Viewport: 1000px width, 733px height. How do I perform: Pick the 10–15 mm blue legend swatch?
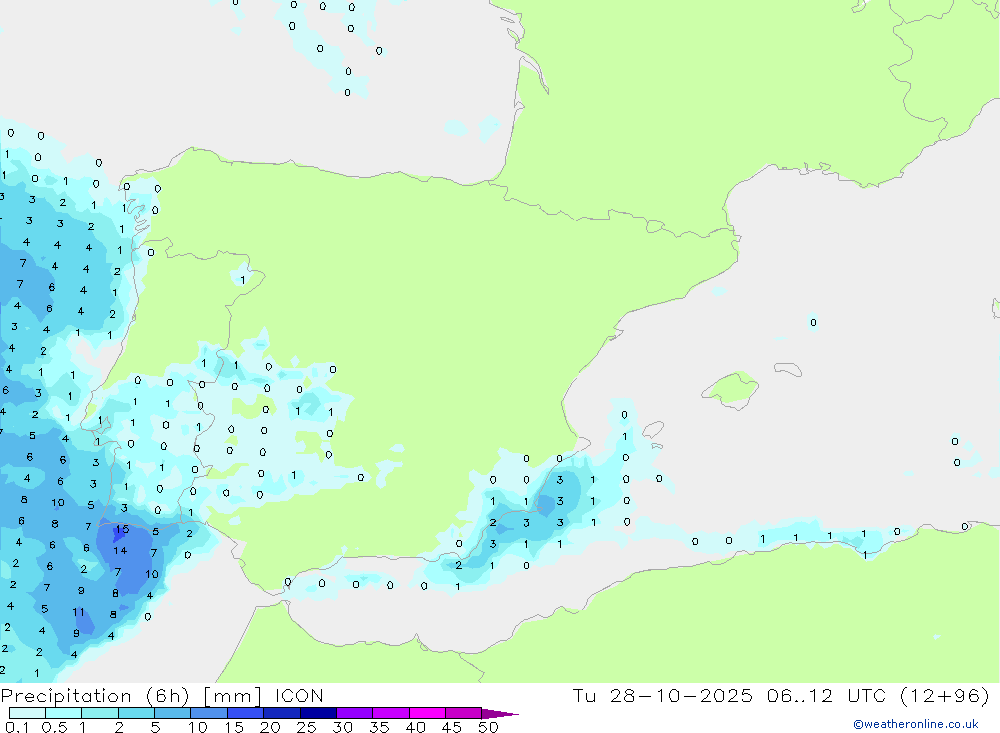pos(209,713)
